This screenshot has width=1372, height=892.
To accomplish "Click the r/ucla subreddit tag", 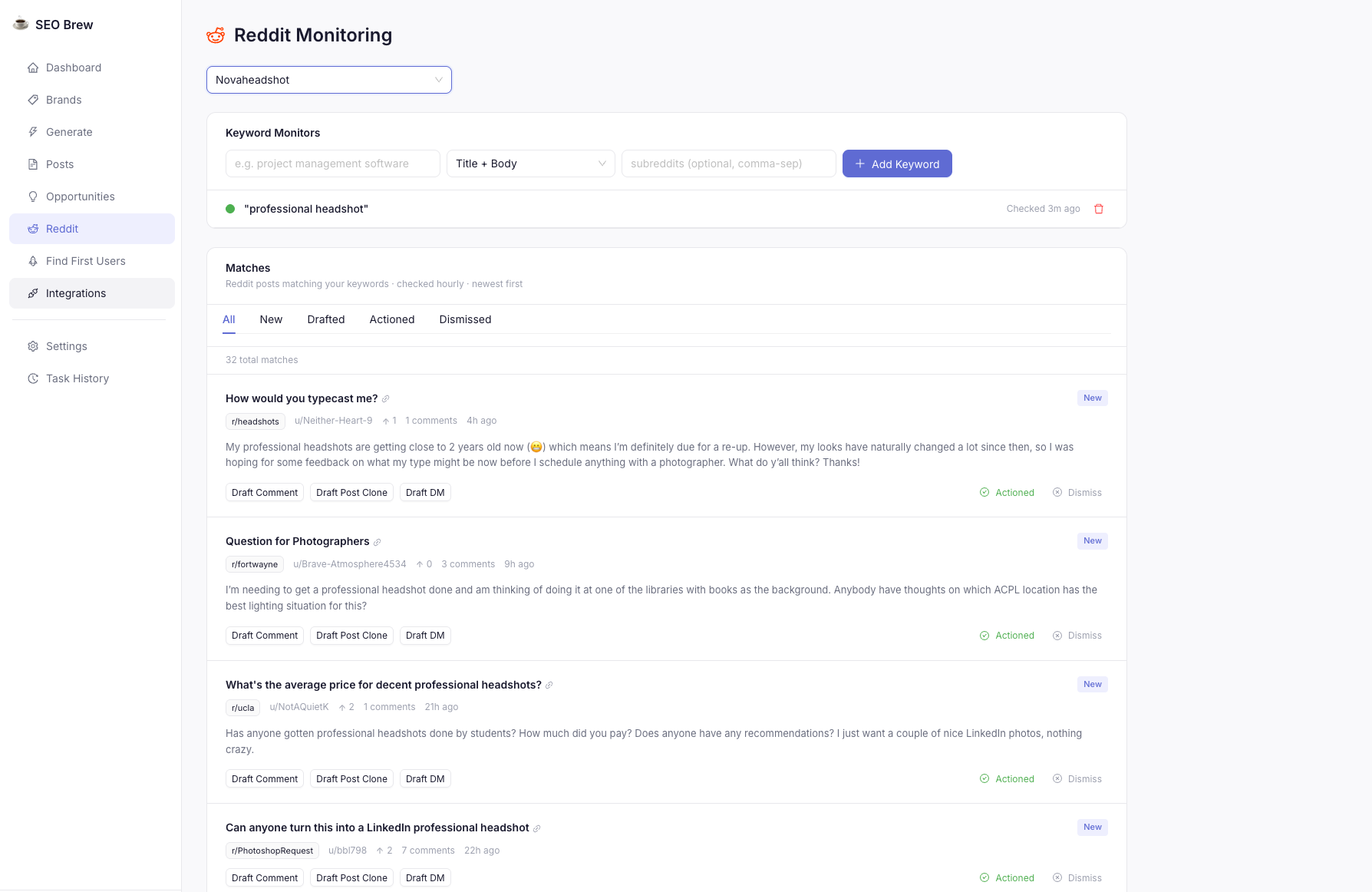I will pos(242,708).
